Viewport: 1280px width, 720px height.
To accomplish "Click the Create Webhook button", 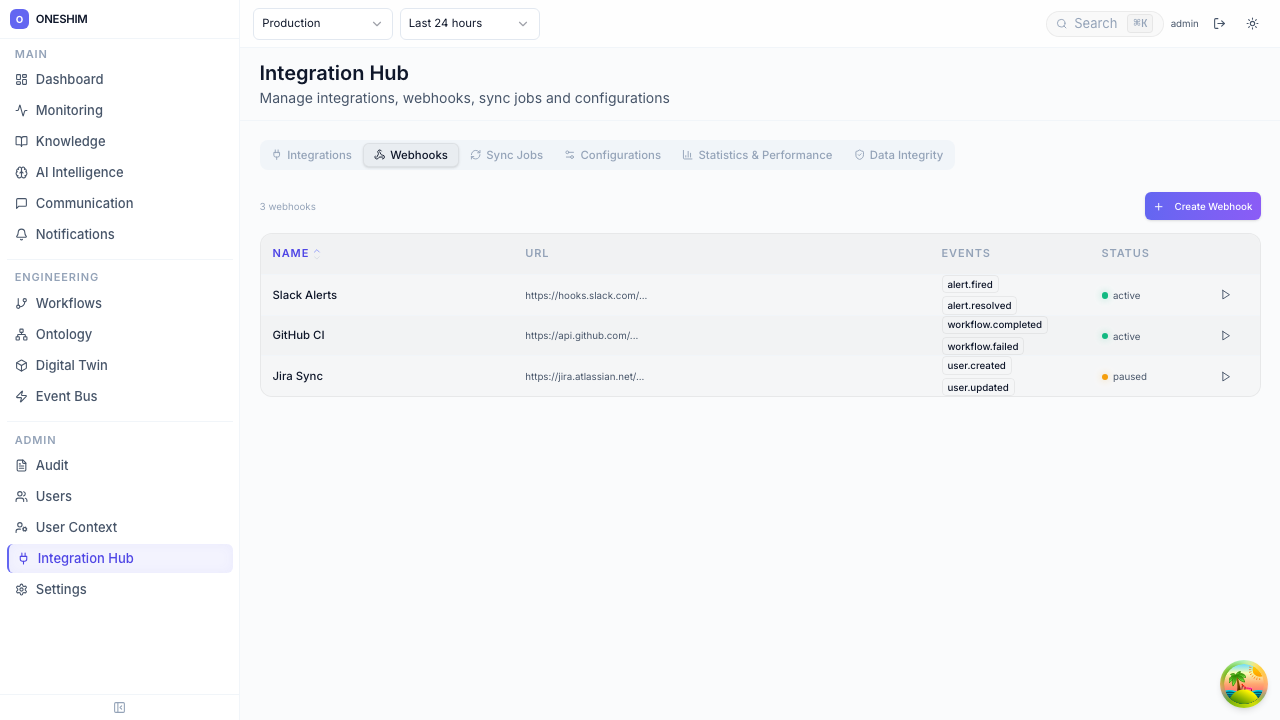I will point(1202,206).
